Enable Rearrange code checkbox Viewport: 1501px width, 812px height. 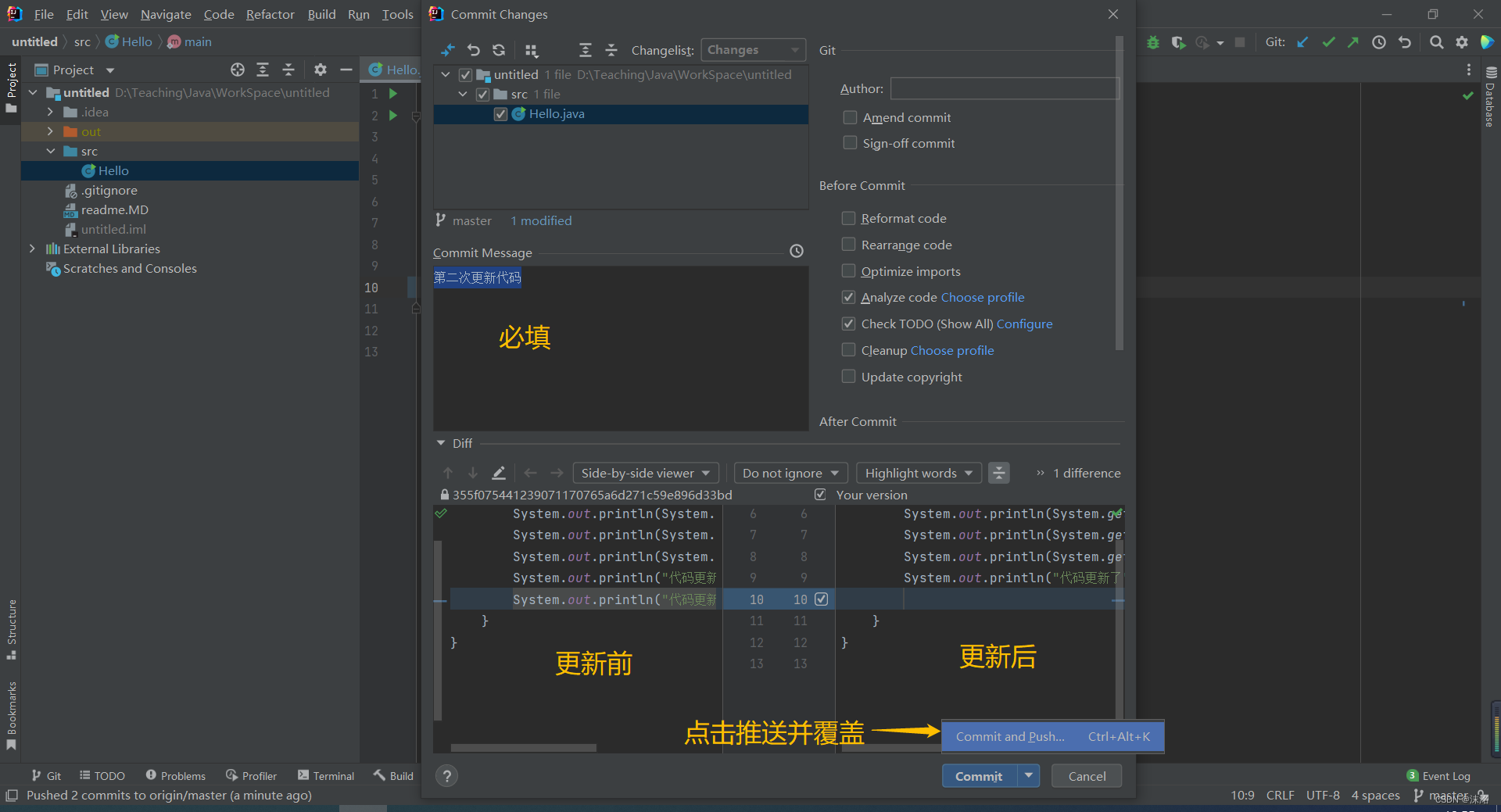(848, 245)
